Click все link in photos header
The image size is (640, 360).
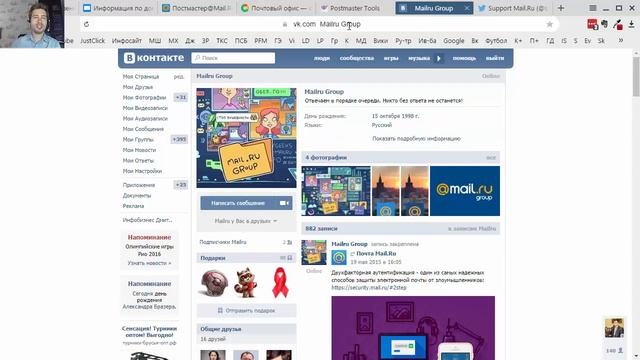491,158
